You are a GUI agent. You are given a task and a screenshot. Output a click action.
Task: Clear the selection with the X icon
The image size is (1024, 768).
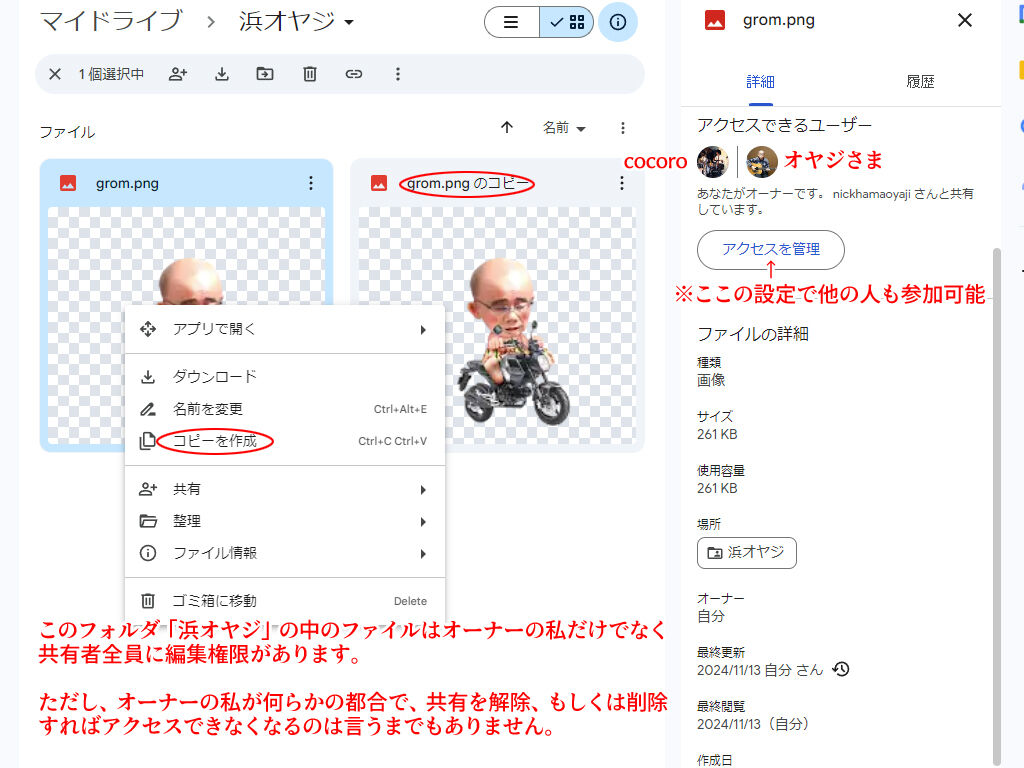coord(55,74)
